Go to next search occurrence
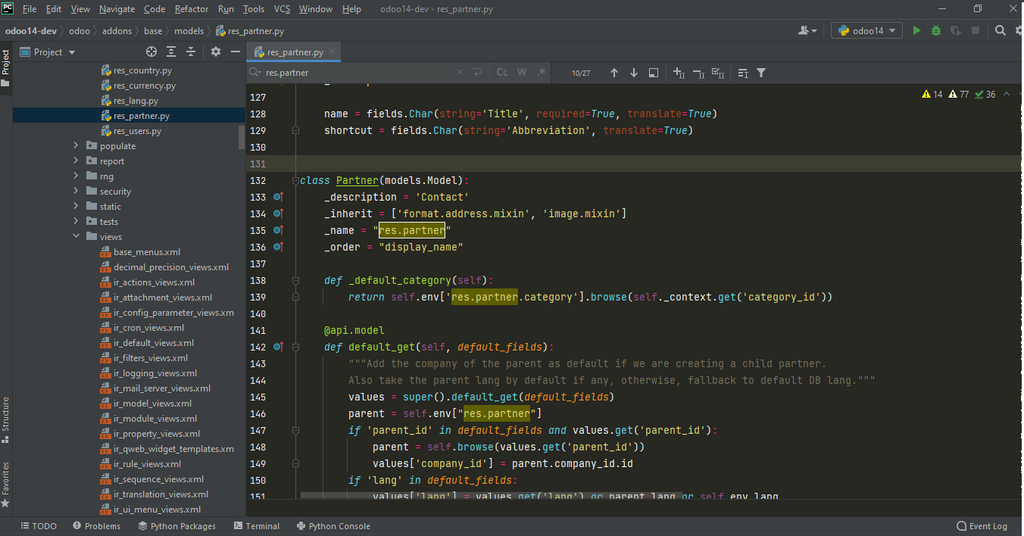1024x536 pixels. pyautogui.click(x=633, y=73)
